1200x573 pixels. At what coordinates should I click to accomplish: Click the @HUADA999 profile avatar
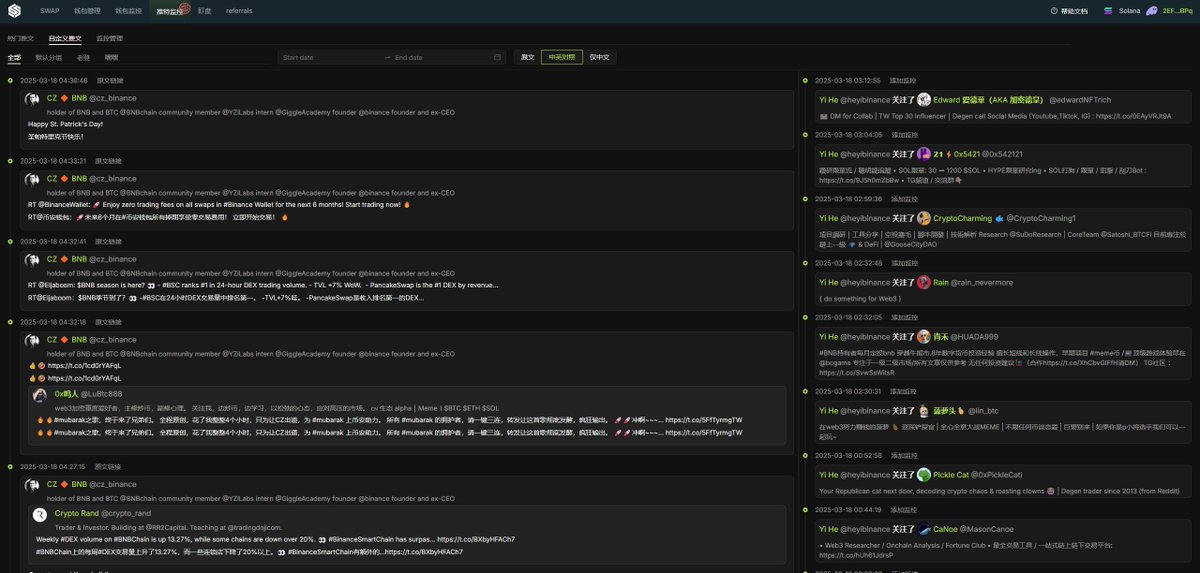(x=924, y=337)
